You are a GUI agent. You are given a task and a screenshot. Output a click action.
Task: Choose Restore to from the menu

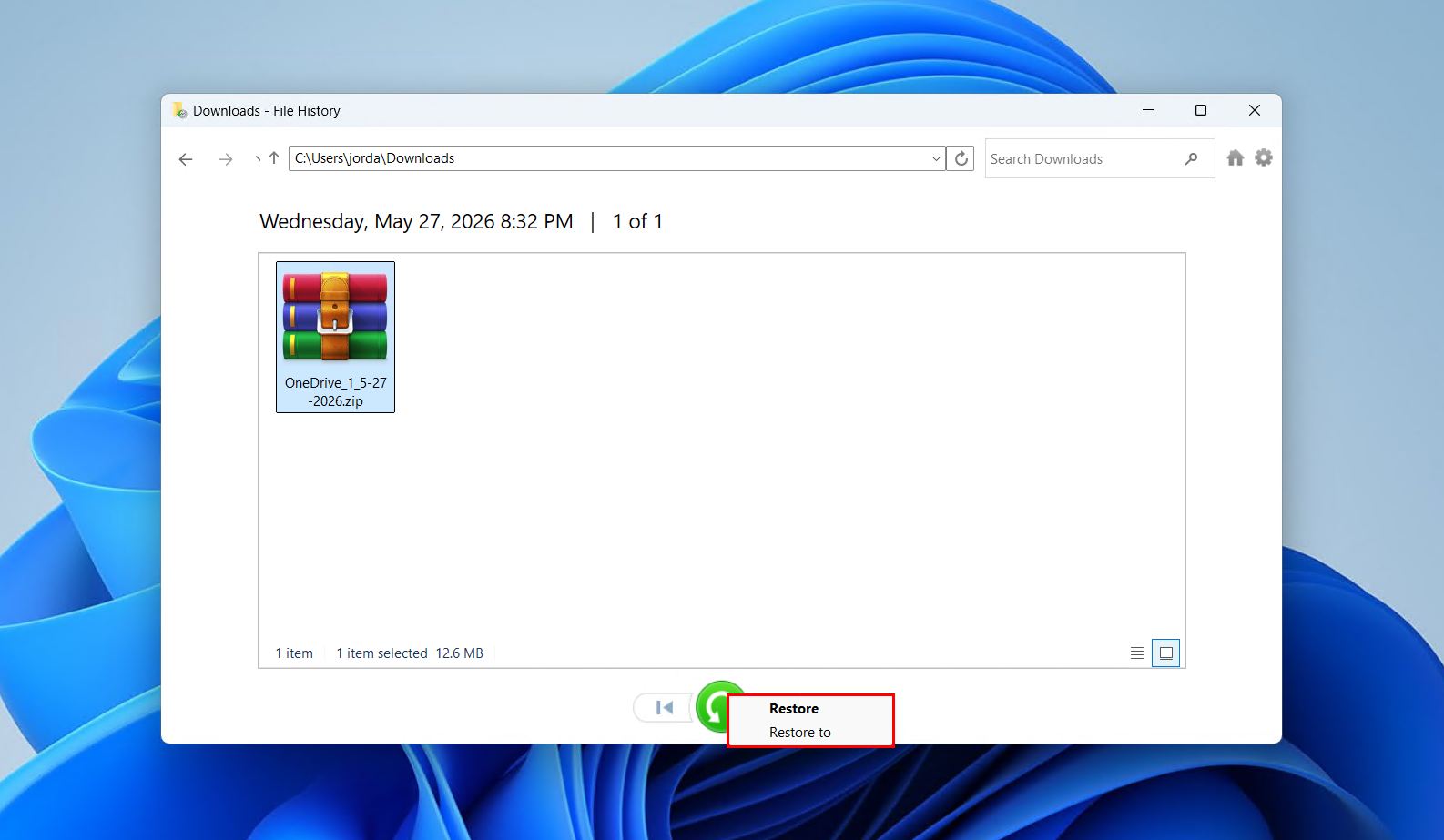point(800,733)
